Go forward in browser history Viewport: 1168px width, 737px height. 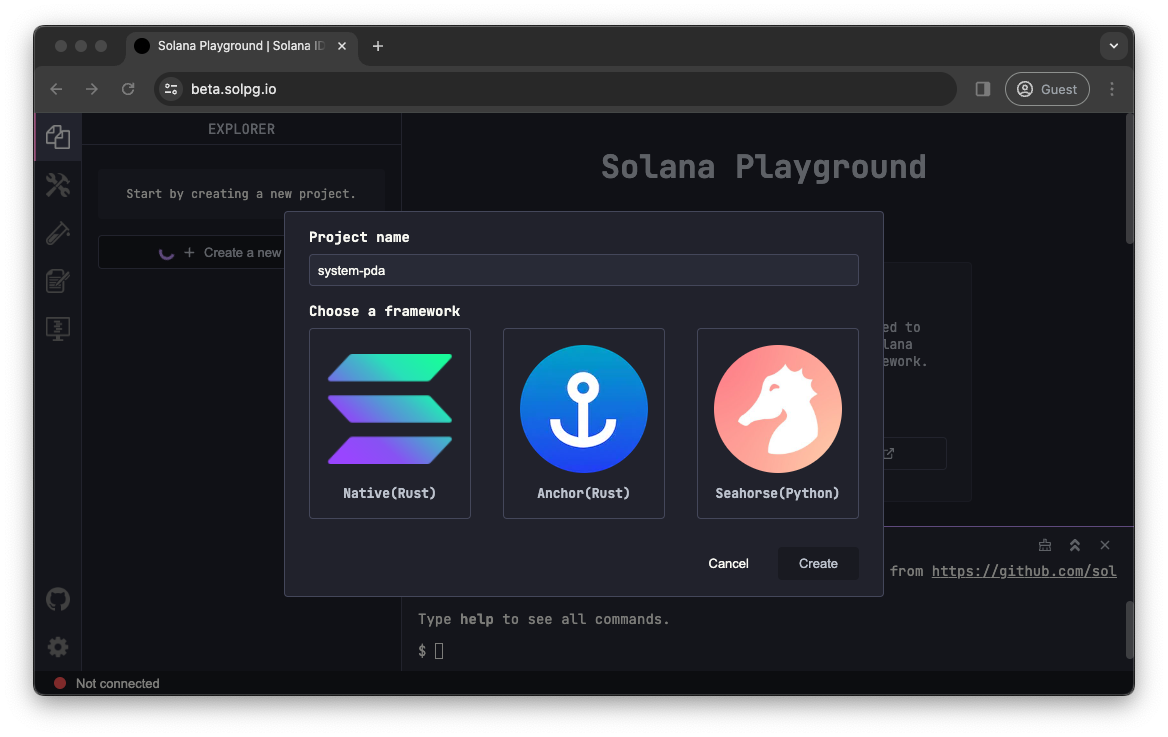(92, 89)
